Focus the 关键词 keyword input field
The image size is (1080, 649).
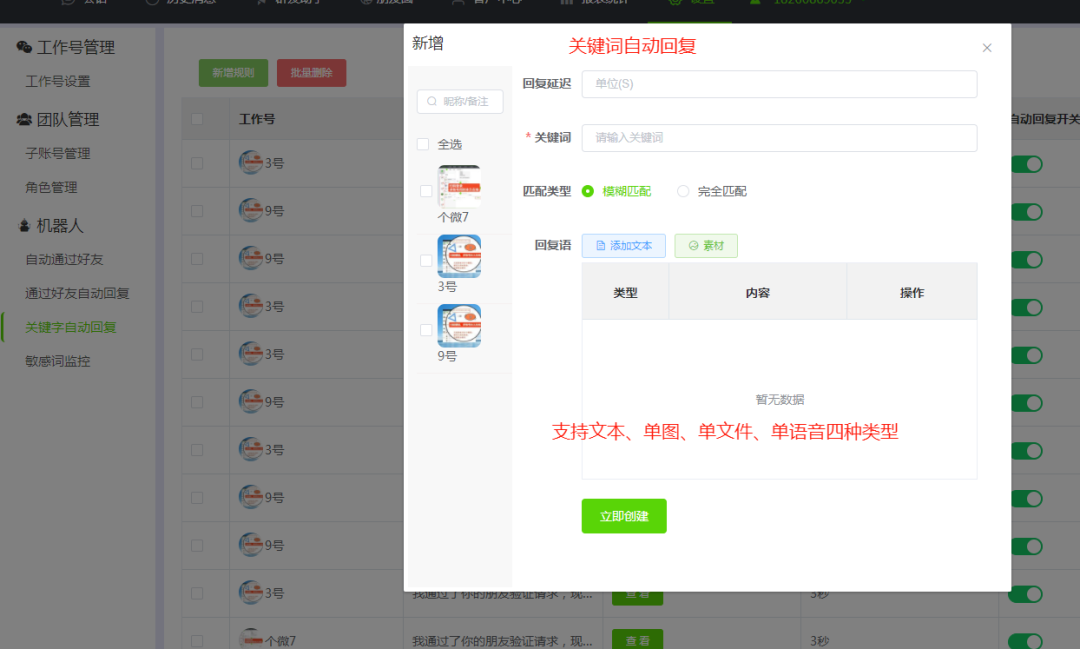(x=779, y=138)
